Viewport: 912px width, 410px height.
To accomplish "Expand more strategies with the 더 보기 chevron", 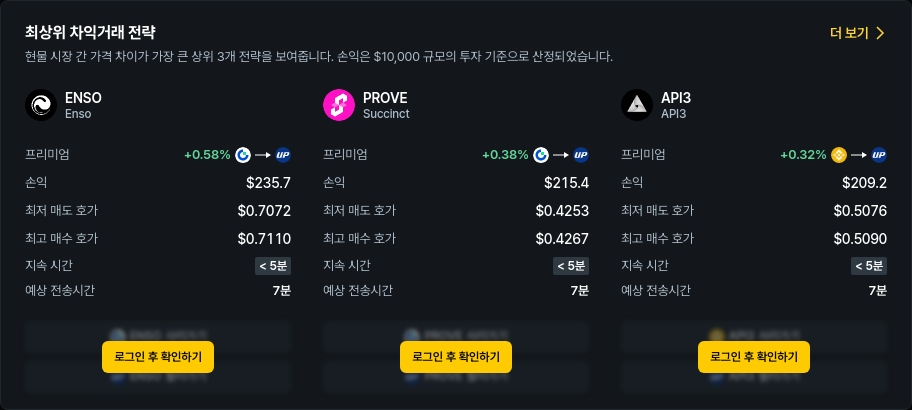I will (880, 33).
